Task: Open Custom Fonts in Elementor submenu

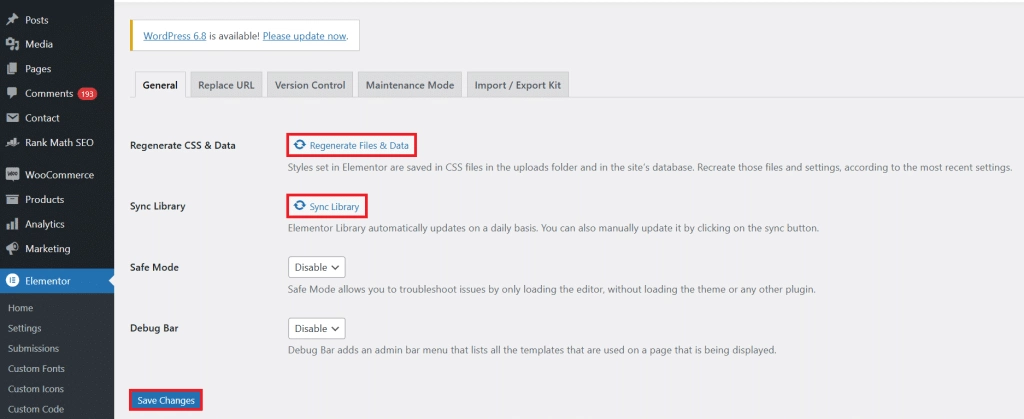Action: click(36, 369)
